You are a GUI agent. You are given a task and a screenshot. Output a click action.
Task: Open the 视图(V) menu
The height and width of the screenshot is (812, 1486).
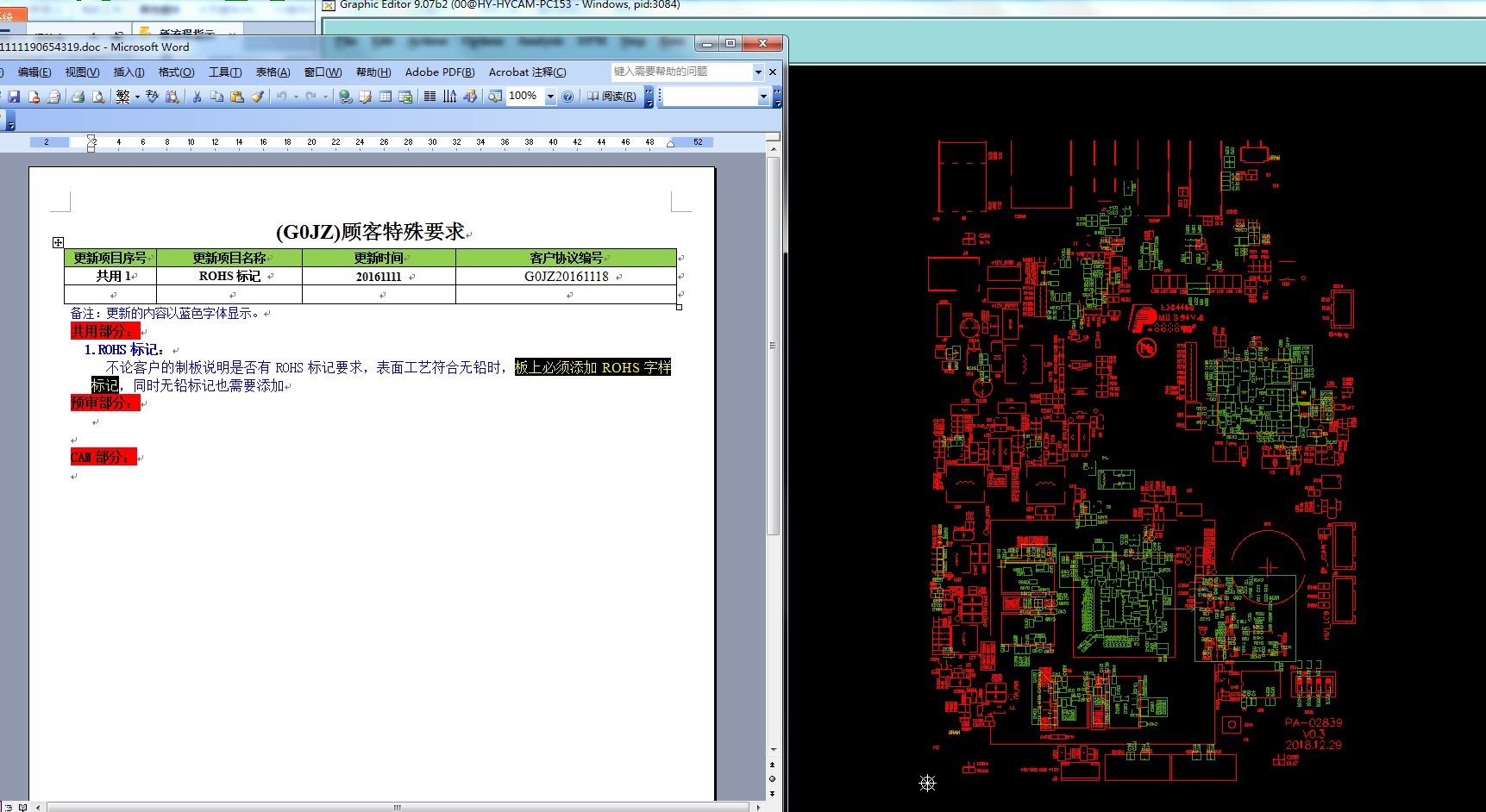click(x=82, y=72)
